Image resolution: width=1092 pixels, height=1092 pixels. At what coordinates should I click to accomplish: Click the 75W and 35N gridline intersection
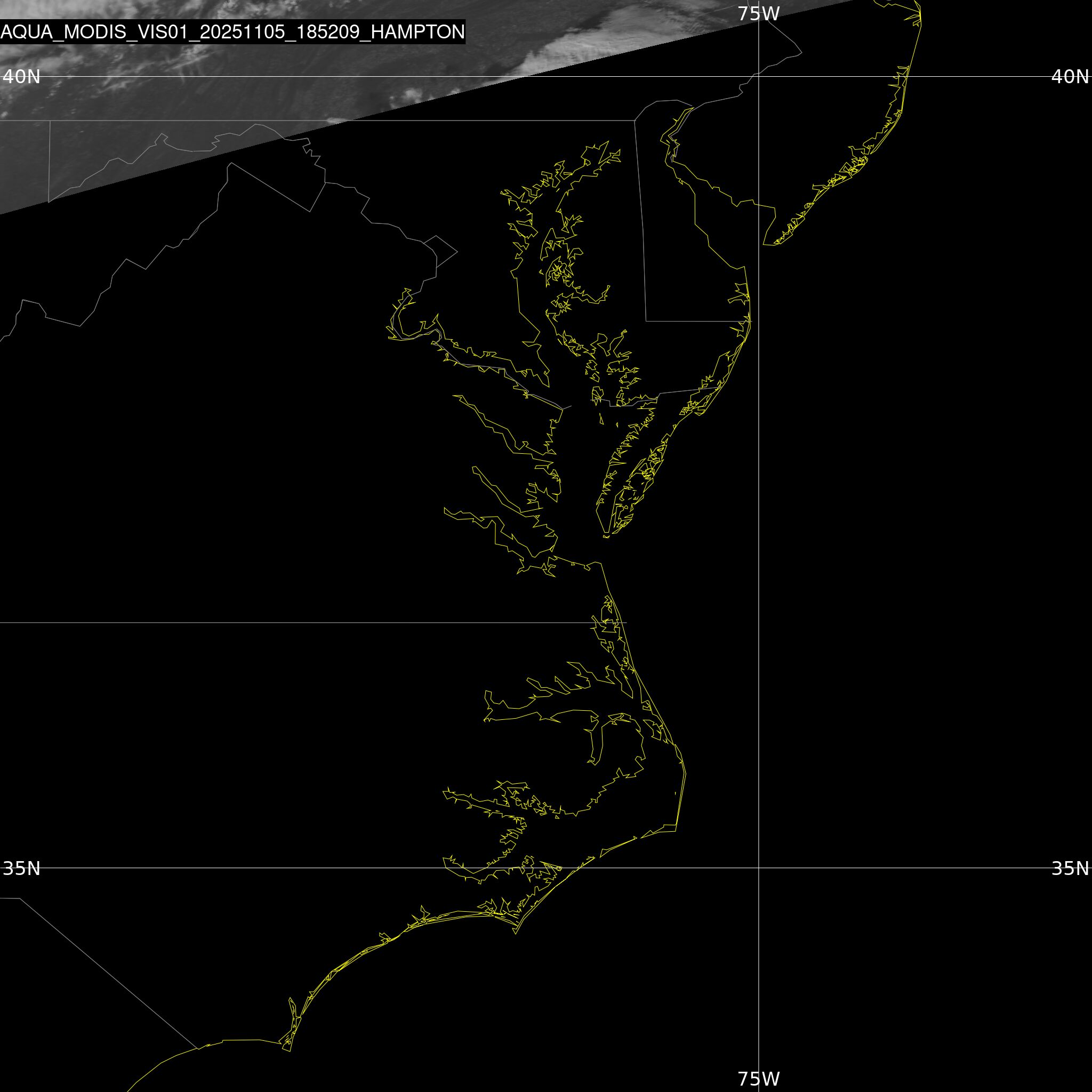click(759, 868)
